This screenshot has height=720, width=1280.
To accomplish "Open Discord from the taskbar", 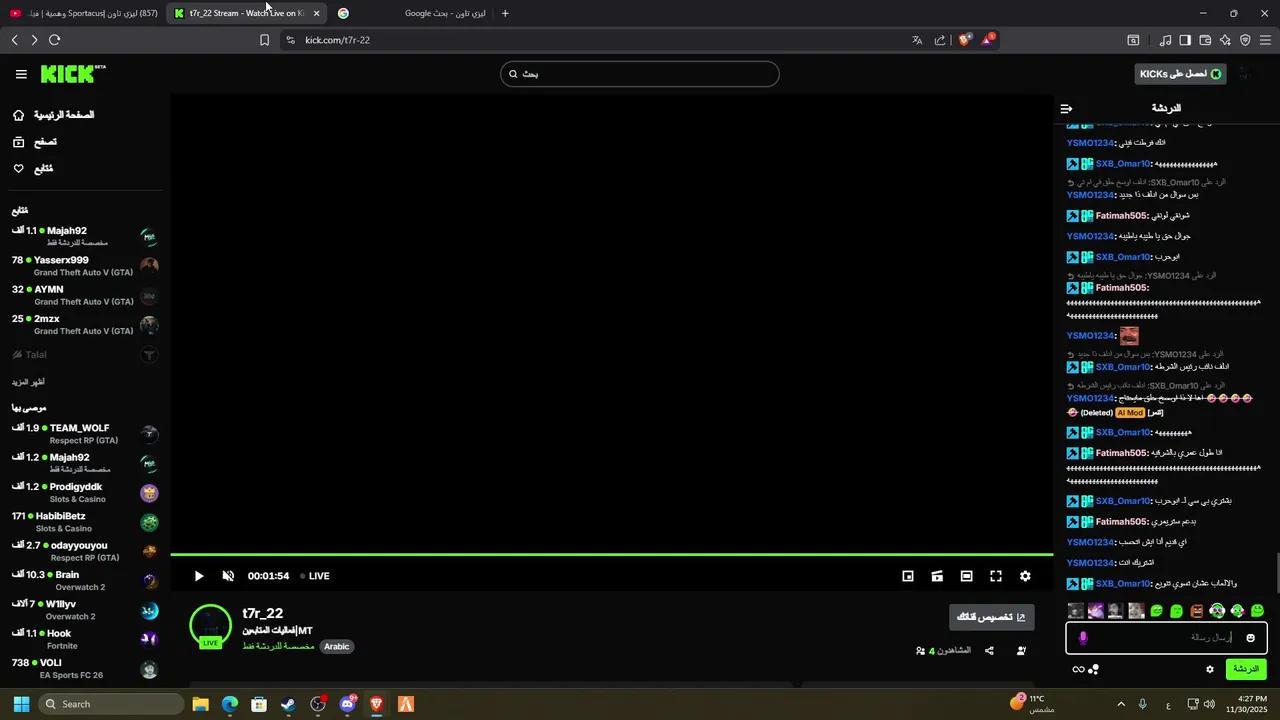I will coord(347,704).
